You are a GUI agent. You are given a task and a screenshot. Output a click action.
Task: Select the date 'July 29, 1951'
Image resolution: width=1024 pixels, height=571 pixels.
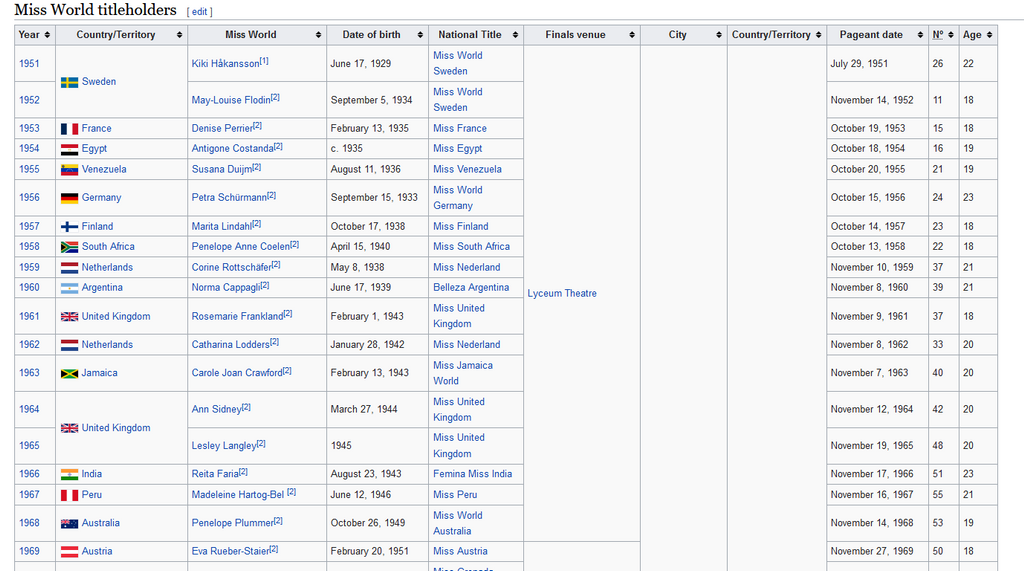pyautogui.click(x=859, y=63)
